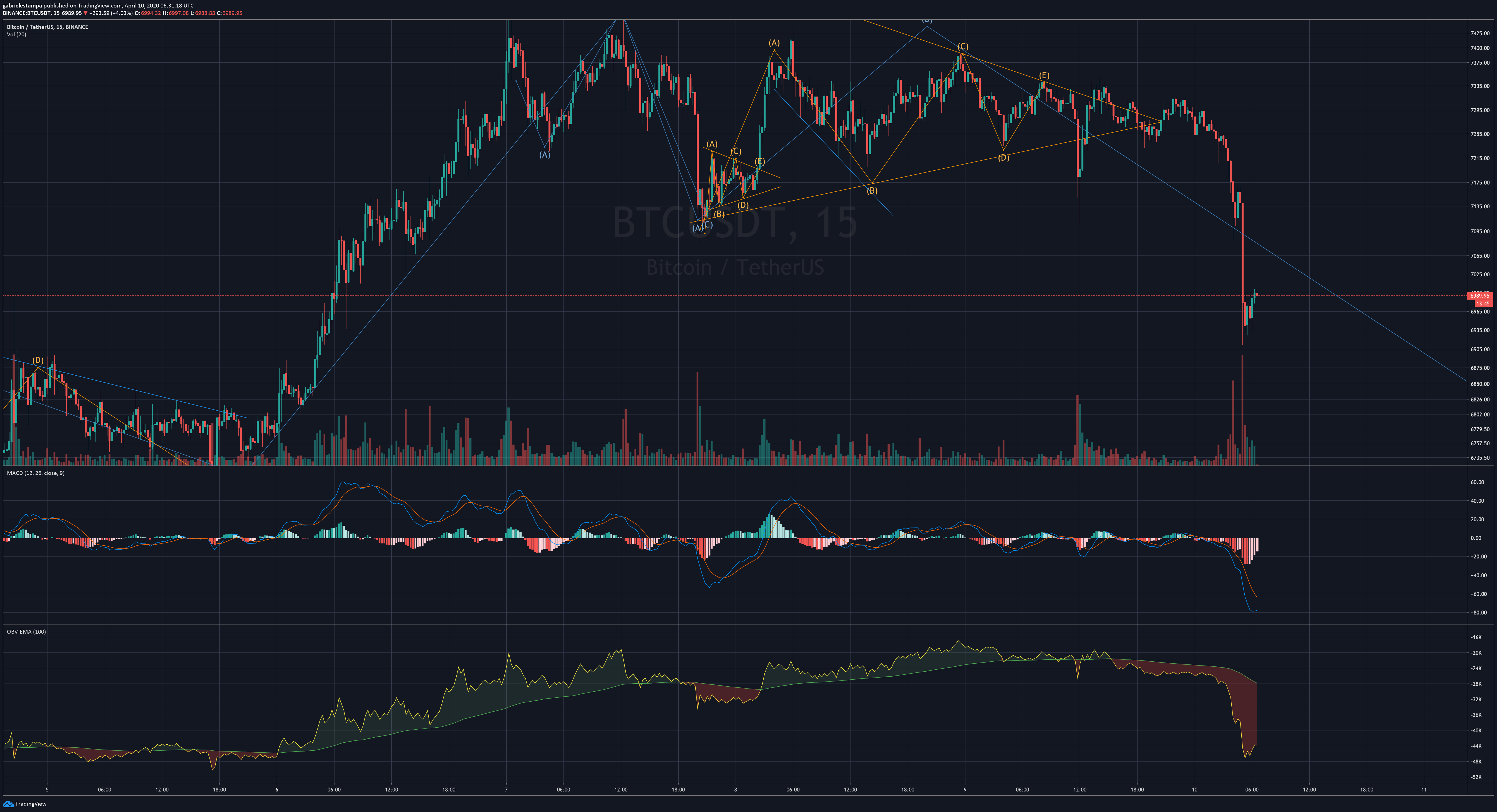Click the 0.00 MACD scale label

(1476, 538)
